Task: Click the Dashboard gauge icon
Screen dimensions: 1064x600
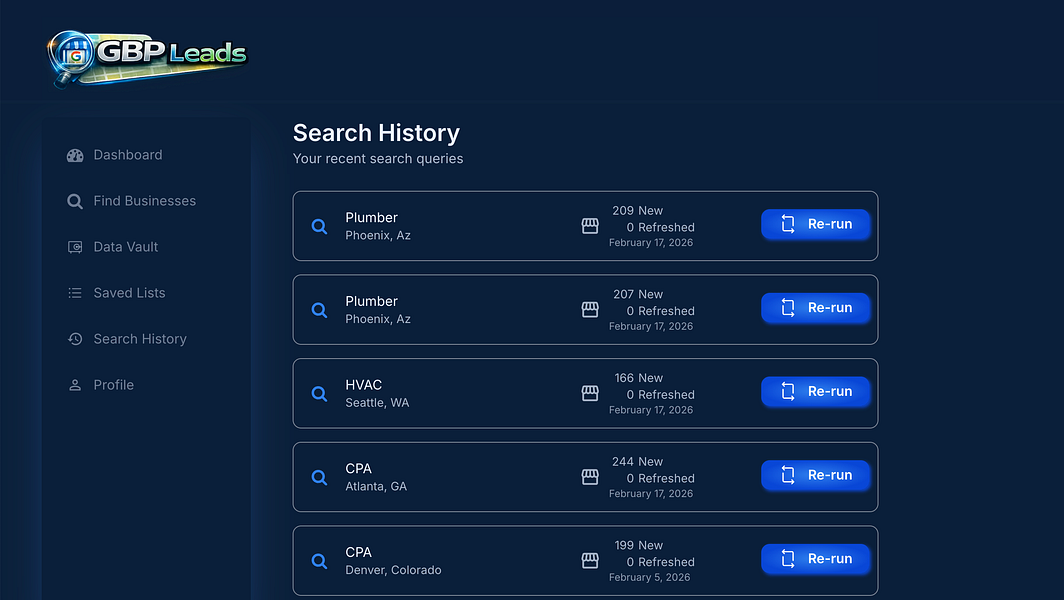Action: [75, 155]
